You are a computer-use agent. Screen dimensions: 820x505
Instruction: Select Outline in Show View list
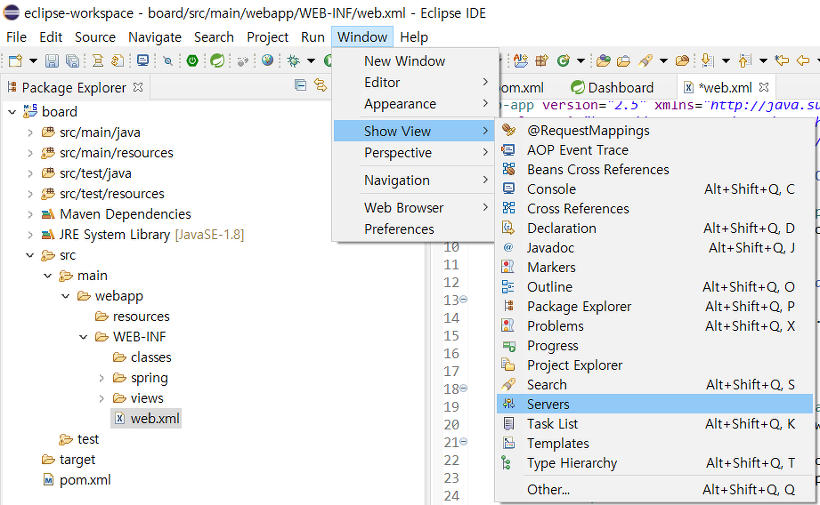tap(655, 287)
